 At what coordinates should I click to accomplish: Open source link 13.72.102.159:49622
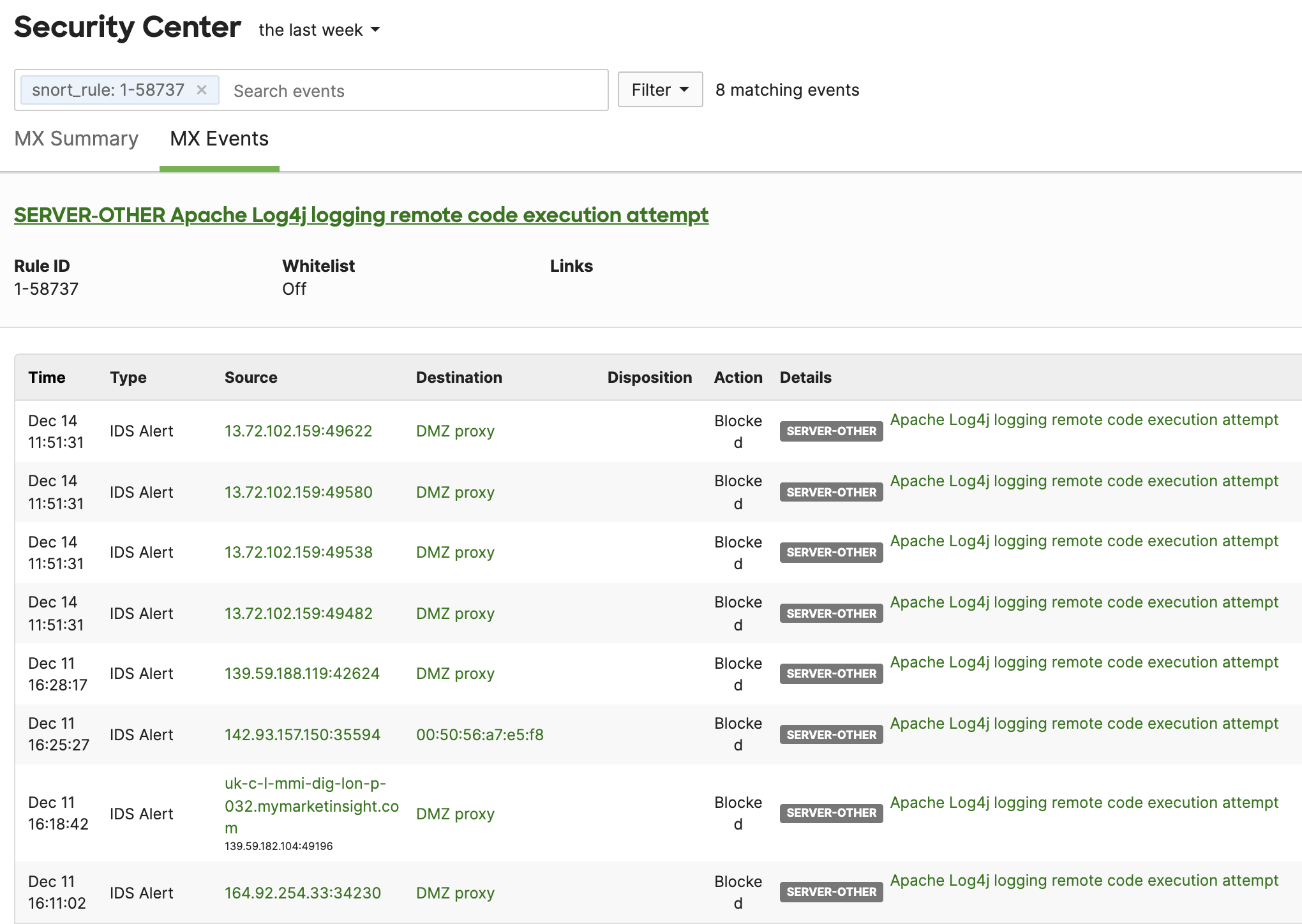point(298,431)
